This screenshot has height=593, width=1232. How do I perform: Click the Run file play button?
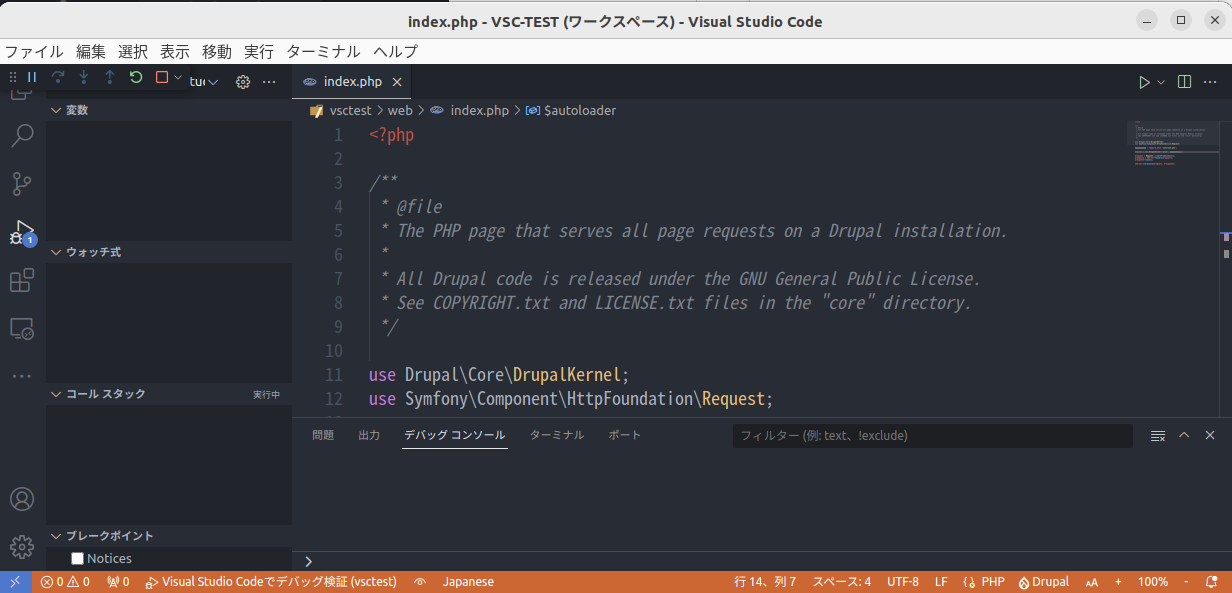coord(1144,82)
